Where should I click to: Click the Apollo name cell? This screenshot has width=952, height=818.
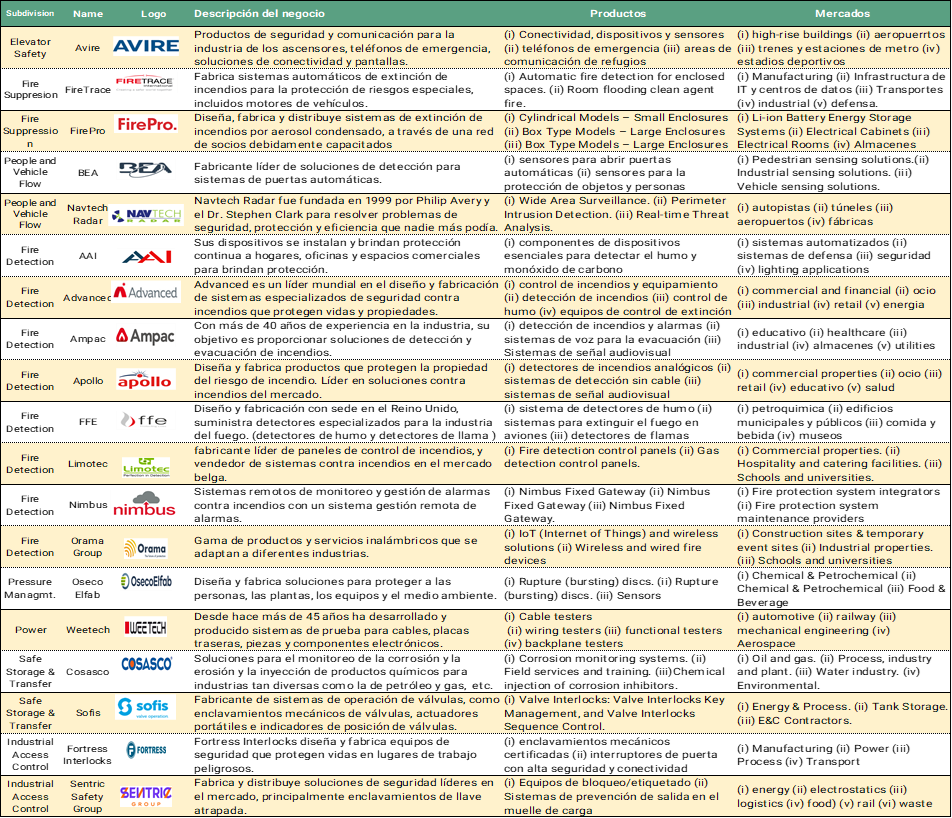88,381
